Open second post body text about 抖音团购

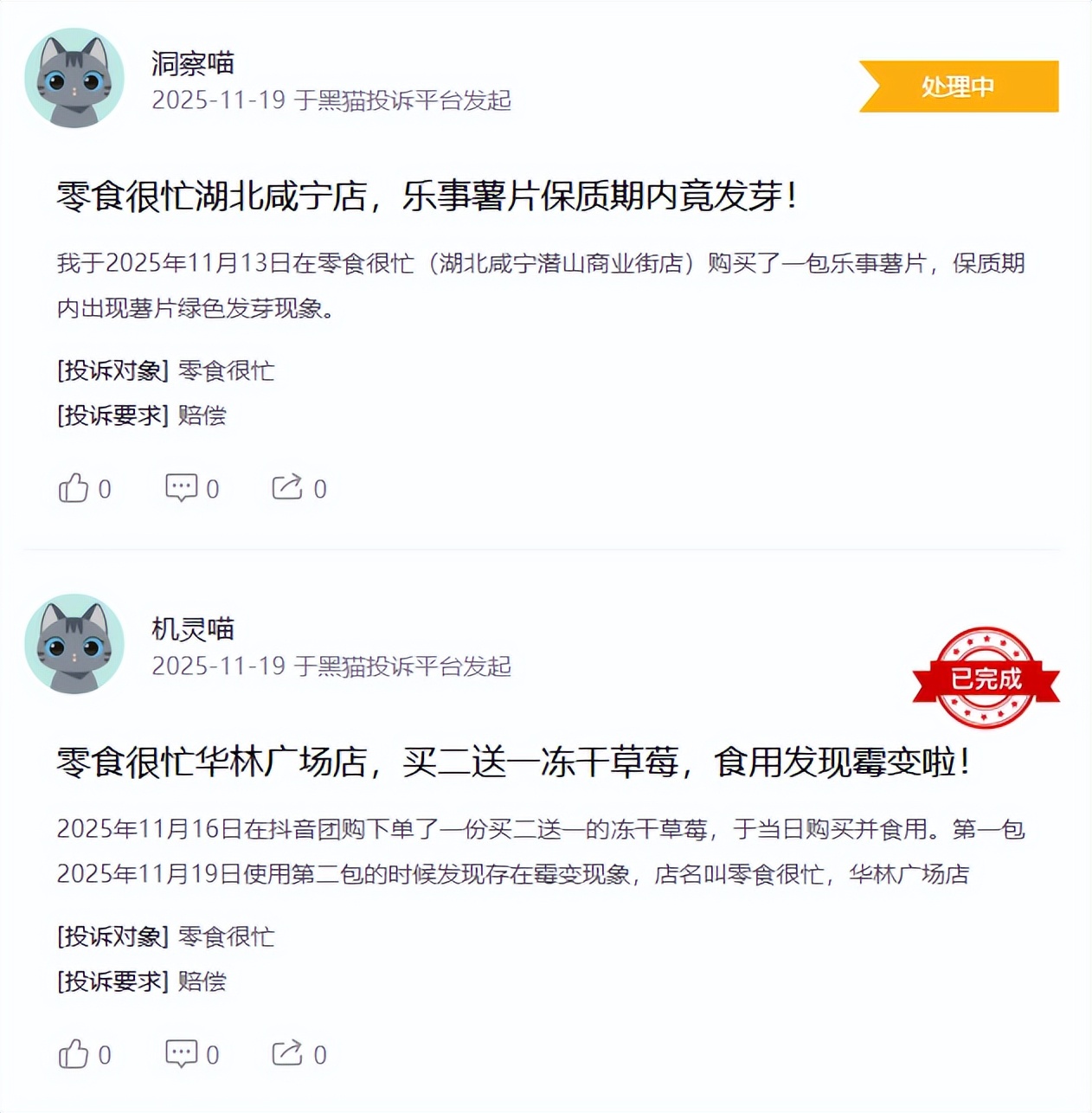click(541, 852)
